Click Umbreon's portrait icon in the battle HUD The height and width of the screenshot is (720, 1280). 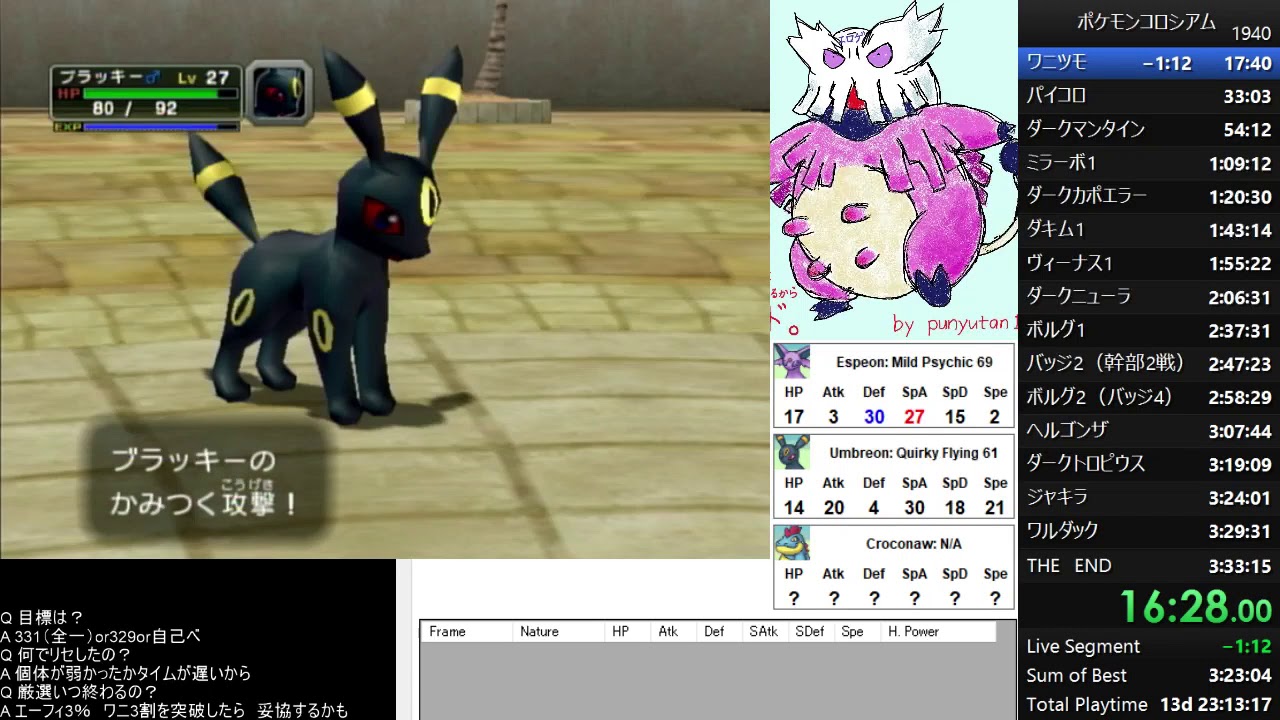click(x=278, y=93)
